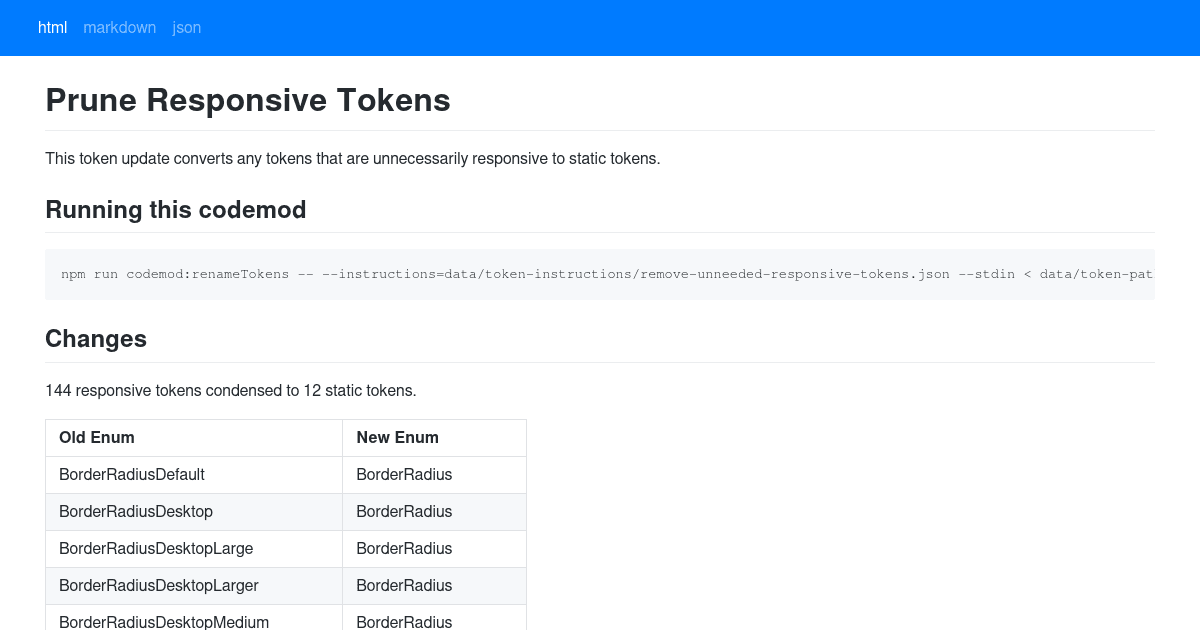Screen dimensions: 1200x630
Task: Click the Old Enum column header
Action: (97, 437)
